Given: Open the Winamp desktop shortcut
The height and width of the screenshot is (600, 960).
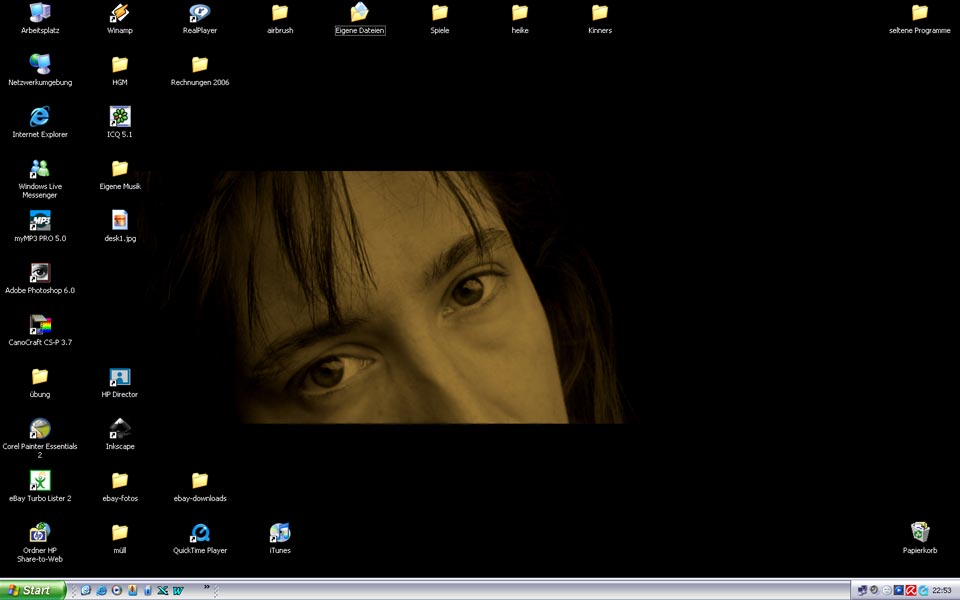Looking at the screenshot, I should (x=120, y=14).
